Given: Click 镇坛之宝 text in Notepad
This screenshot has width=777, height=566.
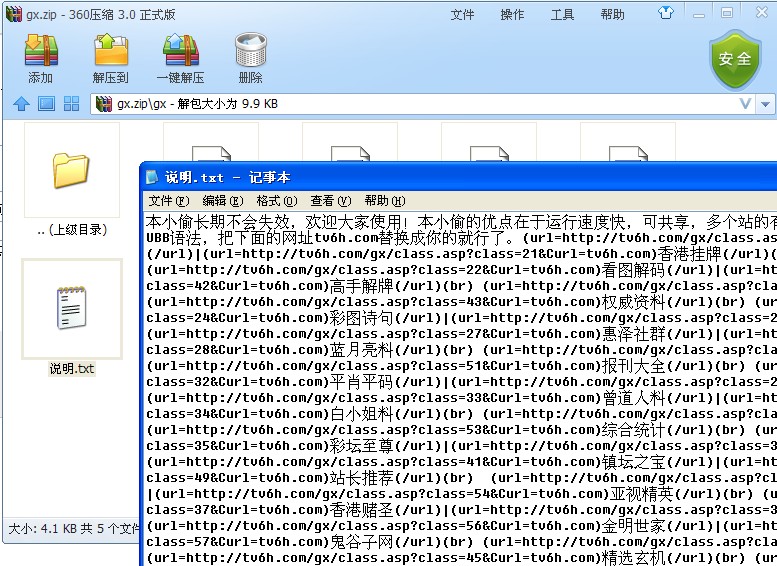Looking at the screenshot, I should coord(633,461).
